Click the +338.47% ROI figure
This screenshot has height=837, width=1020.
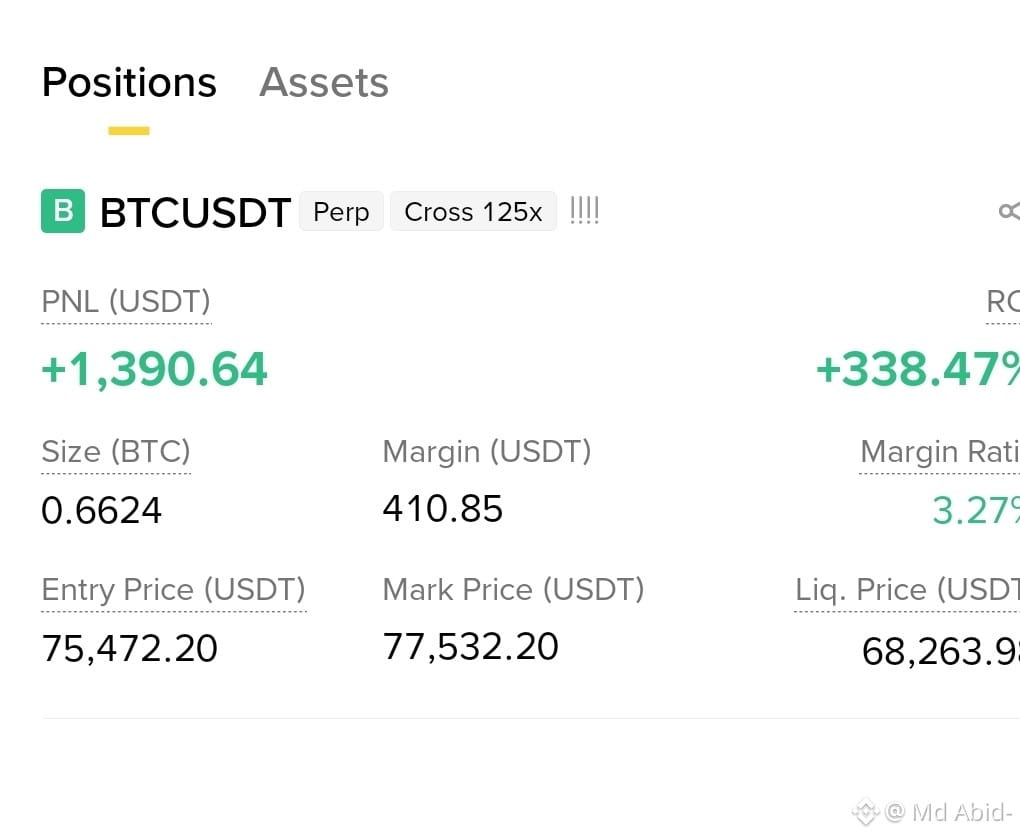918,369
